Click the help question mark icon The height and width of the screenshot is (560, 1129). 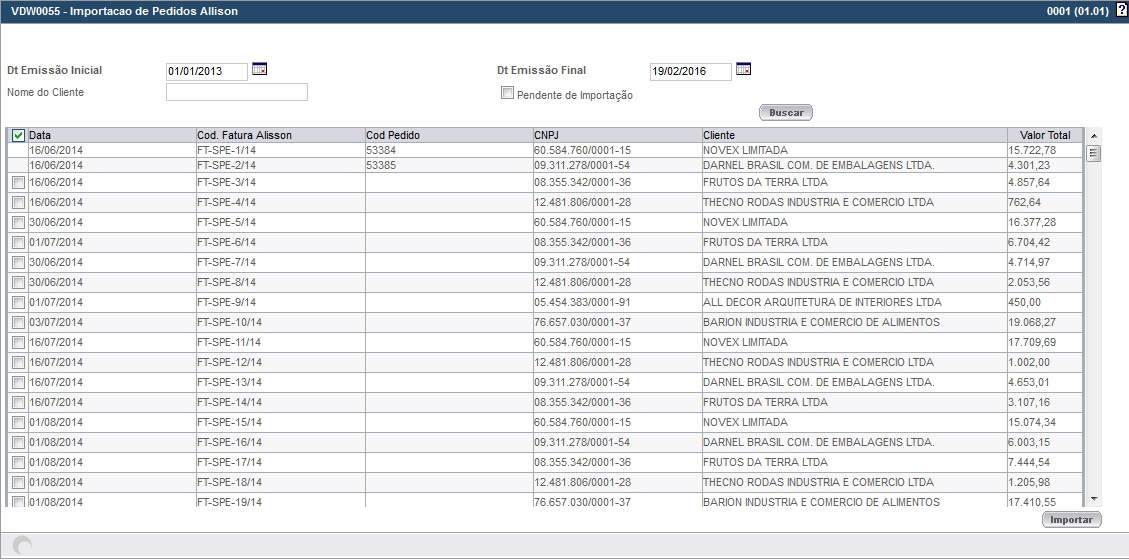[1121, 10]
